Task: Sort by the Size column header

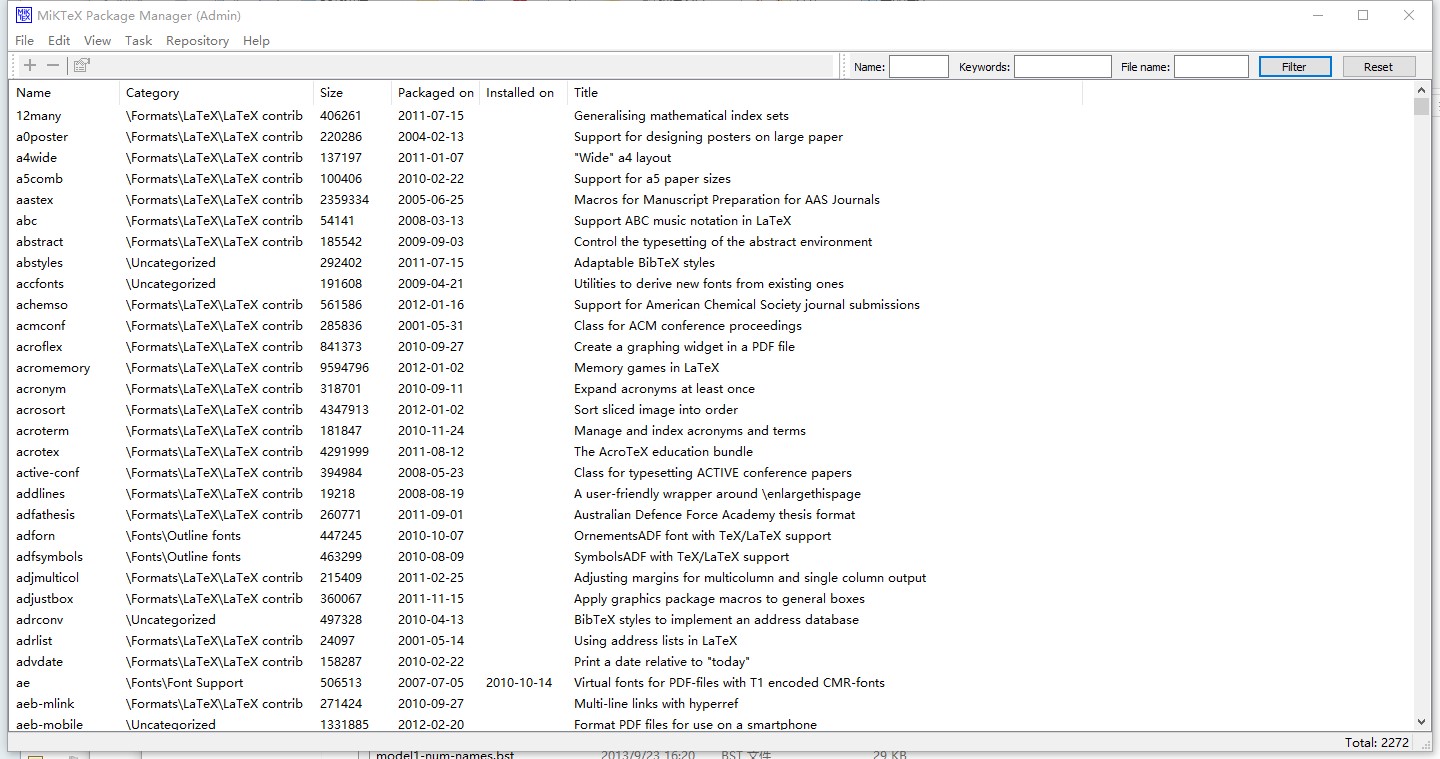Action: point(352,93)
